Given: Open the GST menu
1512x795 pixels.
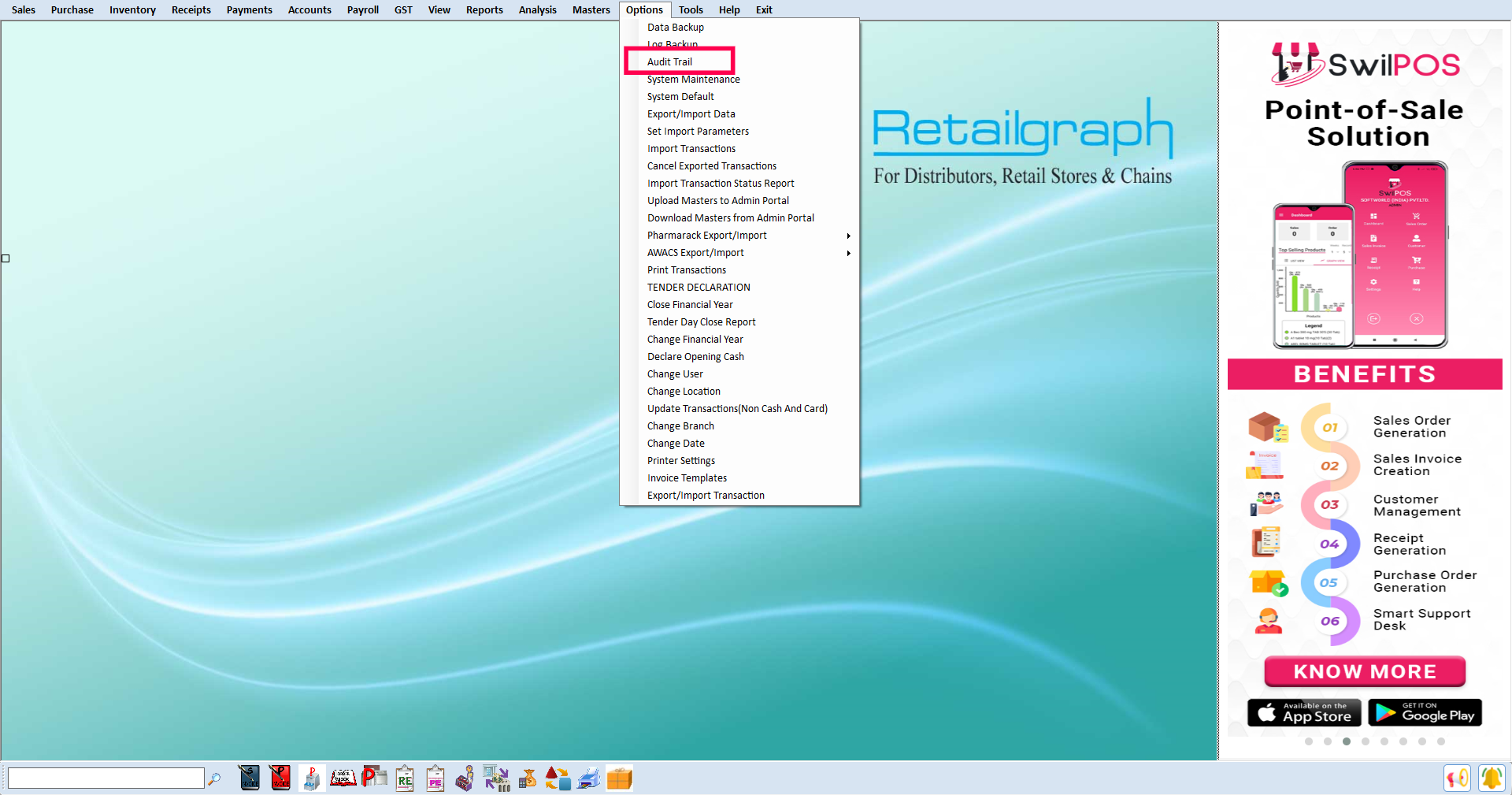Looking at the screenshot, I should coord(403,9).
